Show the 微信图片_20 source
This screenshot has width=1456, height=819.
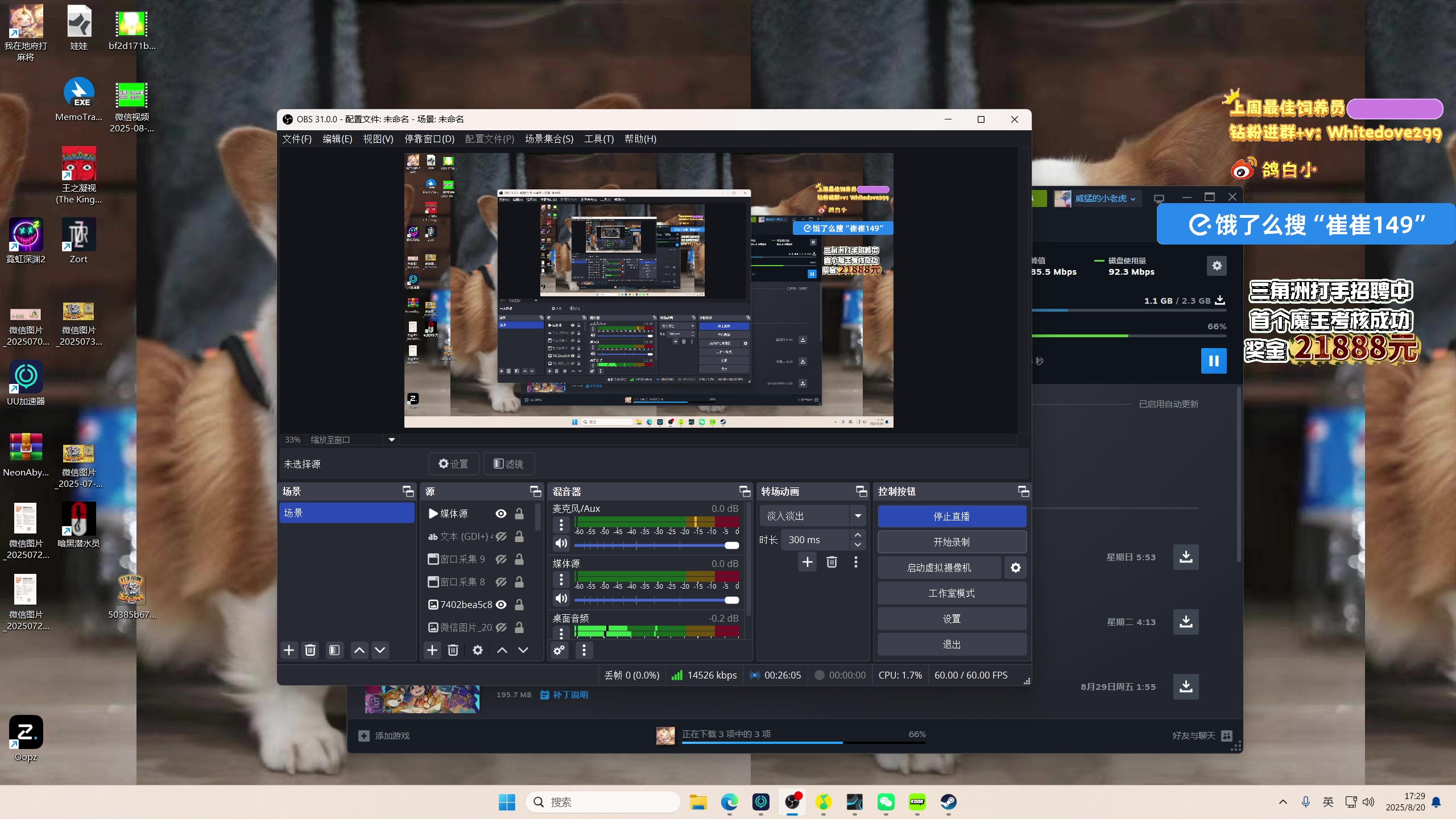click(501, 627)
